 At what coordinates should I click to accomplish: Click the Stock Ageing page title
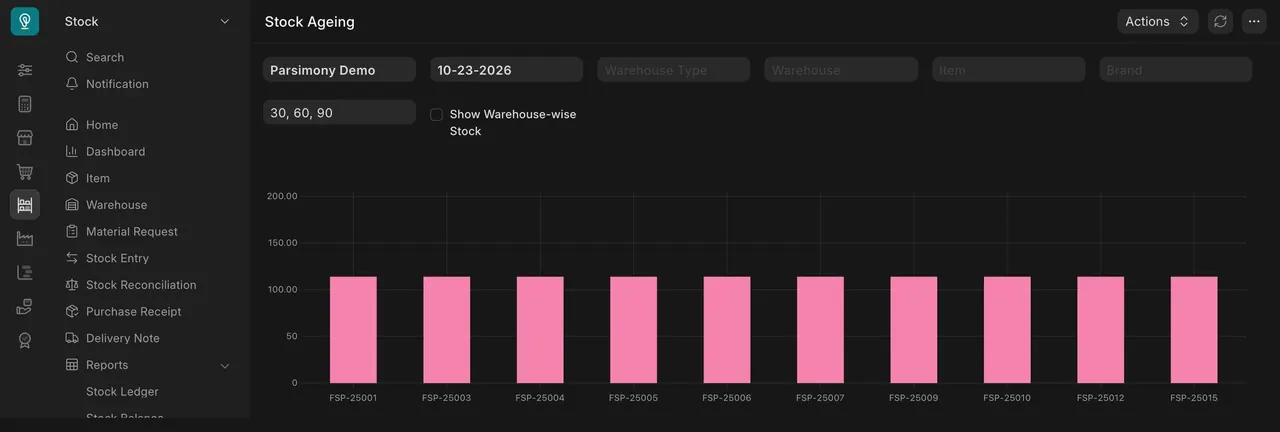point(309,21)
